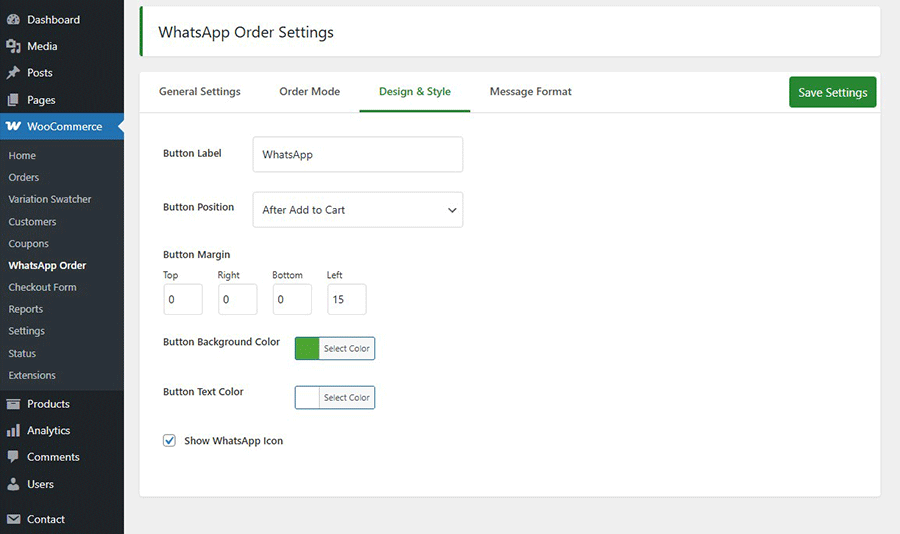The height and width of the screenshot is (534, 900).
Task: Click the Posts pushpin icon
Action: click(x=13, y=73)
